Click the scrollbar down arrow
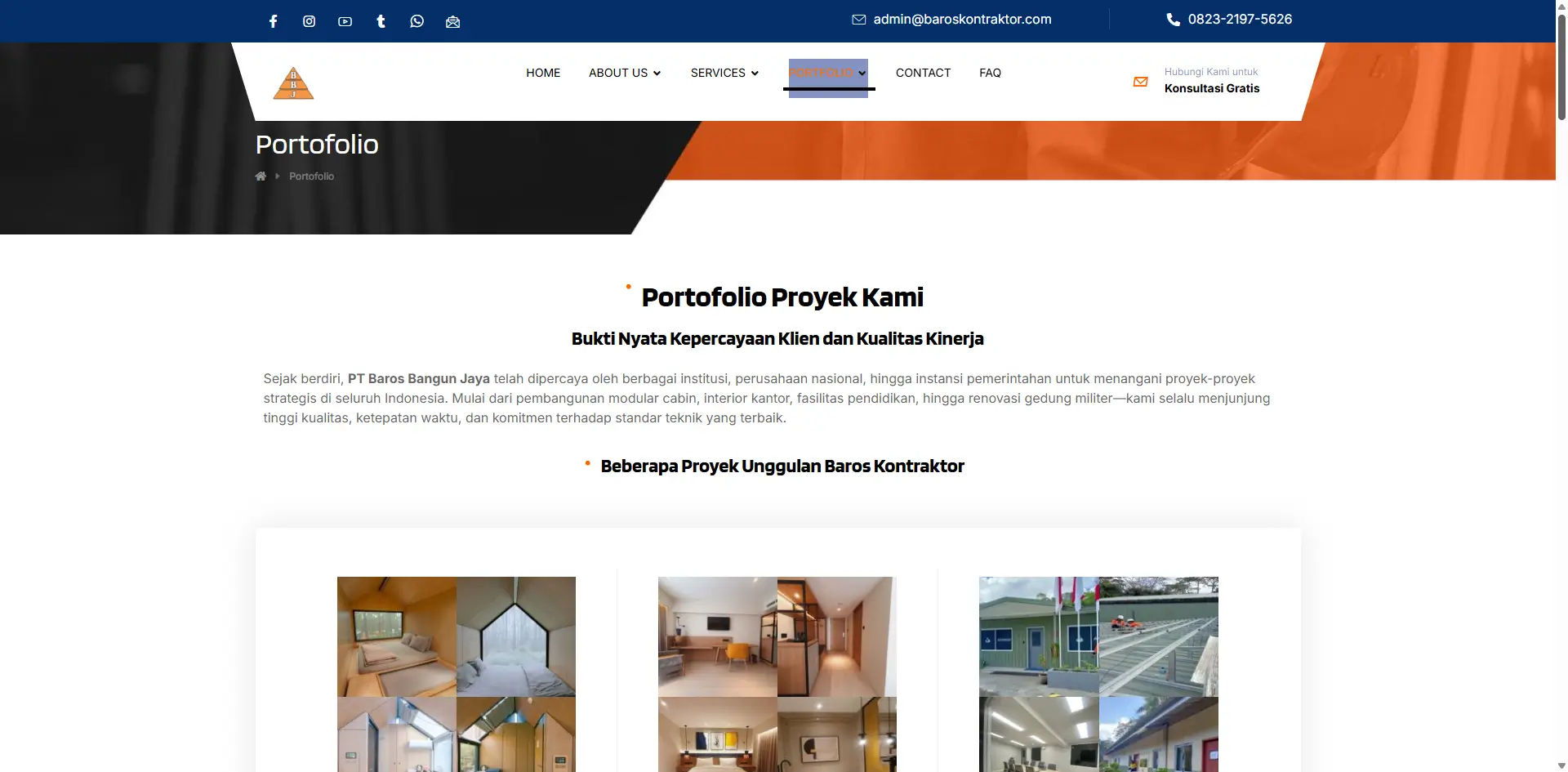Viewport: 1568px width, 772px height. point(1561,765)
